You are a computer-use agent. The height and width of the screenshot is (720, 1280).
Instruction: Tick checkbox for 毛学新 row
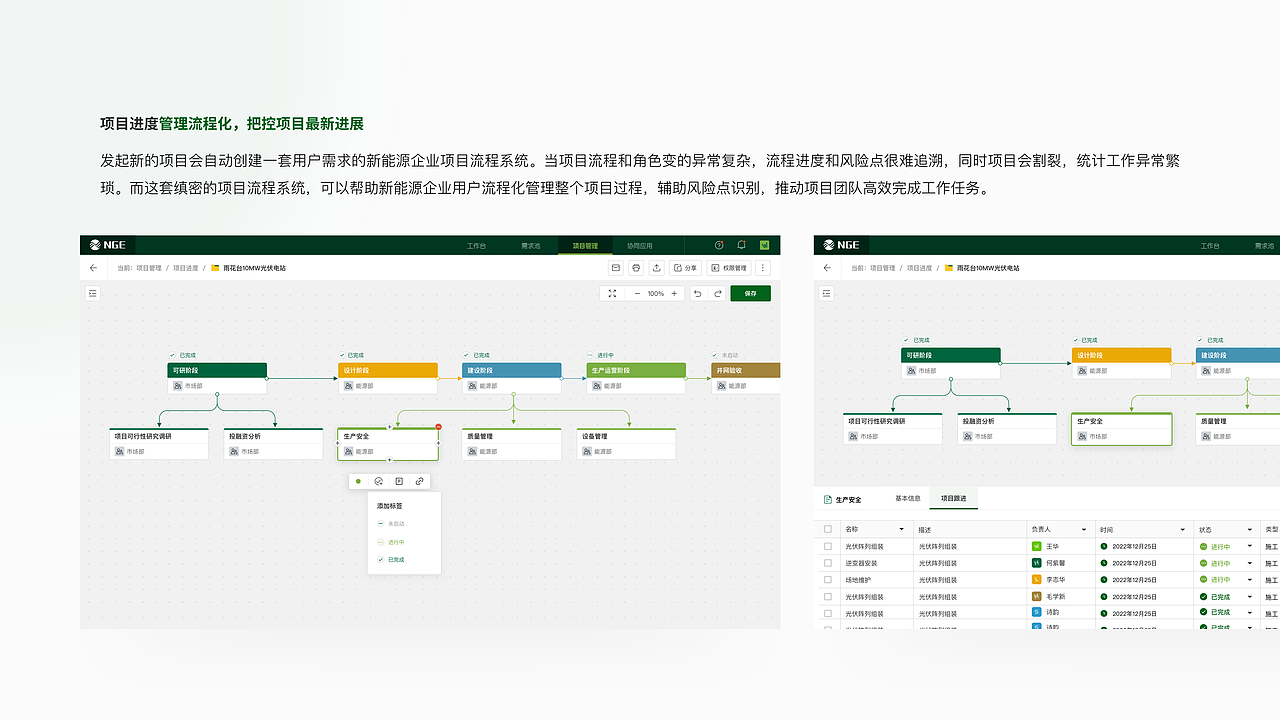828,596
